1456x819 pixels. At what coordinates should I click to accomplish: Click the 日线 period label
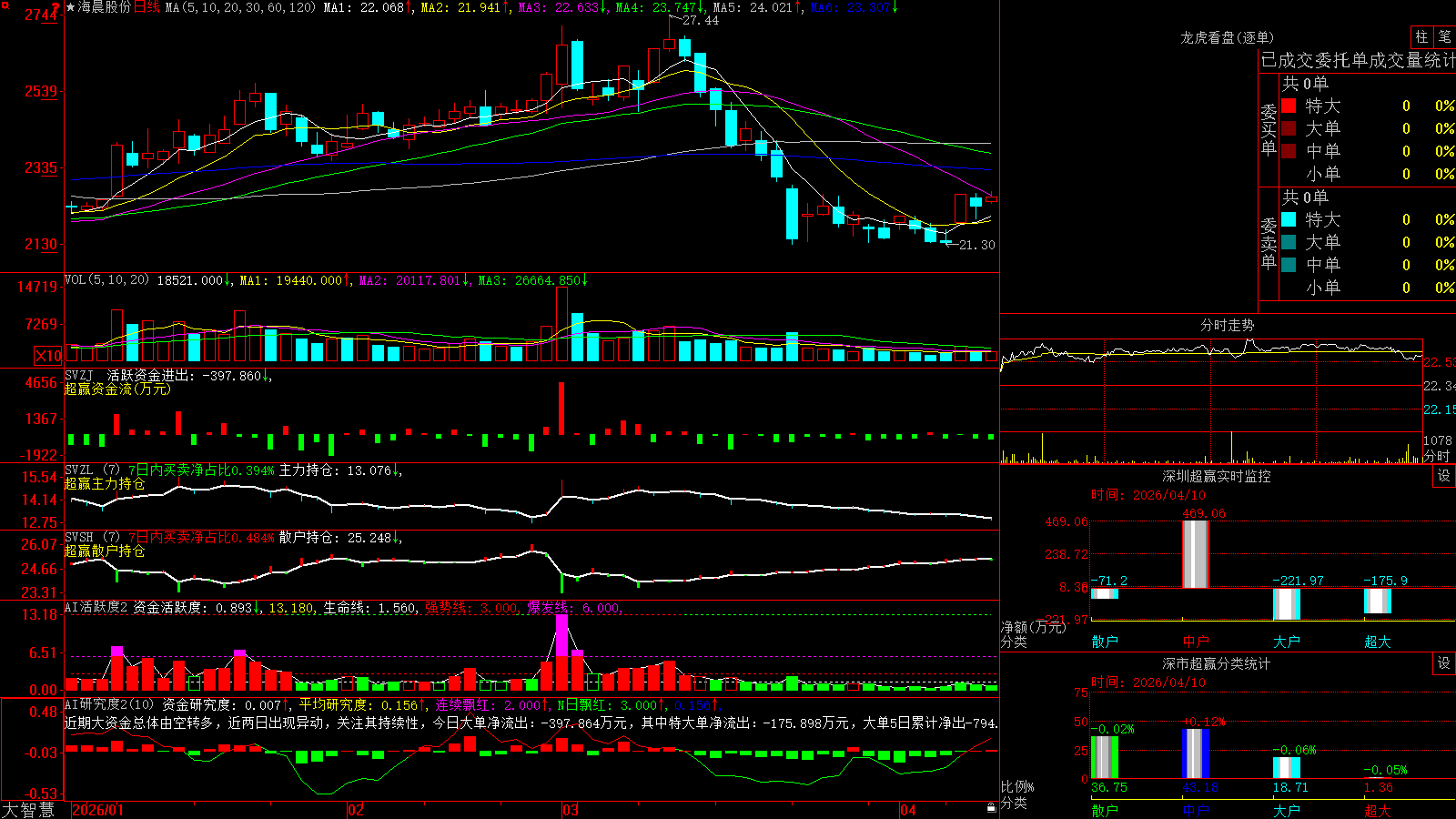click(x=147, y=7)
